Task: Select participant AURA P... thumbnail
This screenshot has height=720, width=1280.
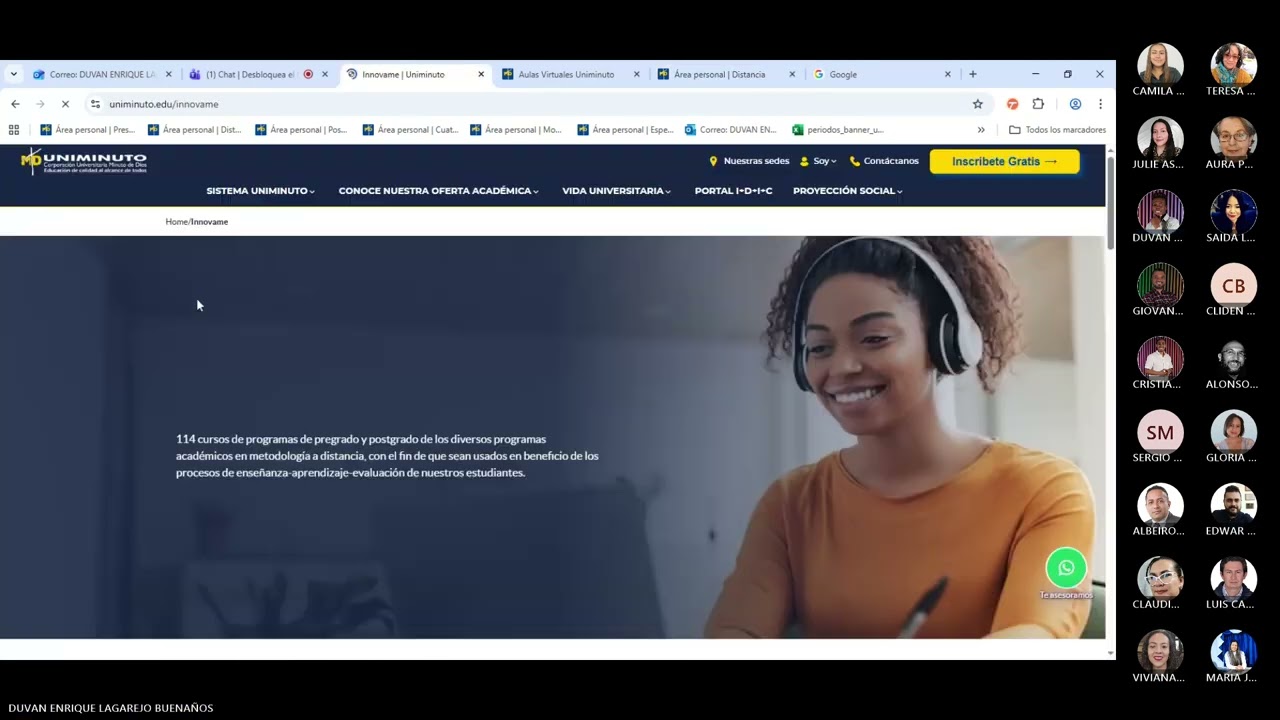Action: coord(1233,139)
